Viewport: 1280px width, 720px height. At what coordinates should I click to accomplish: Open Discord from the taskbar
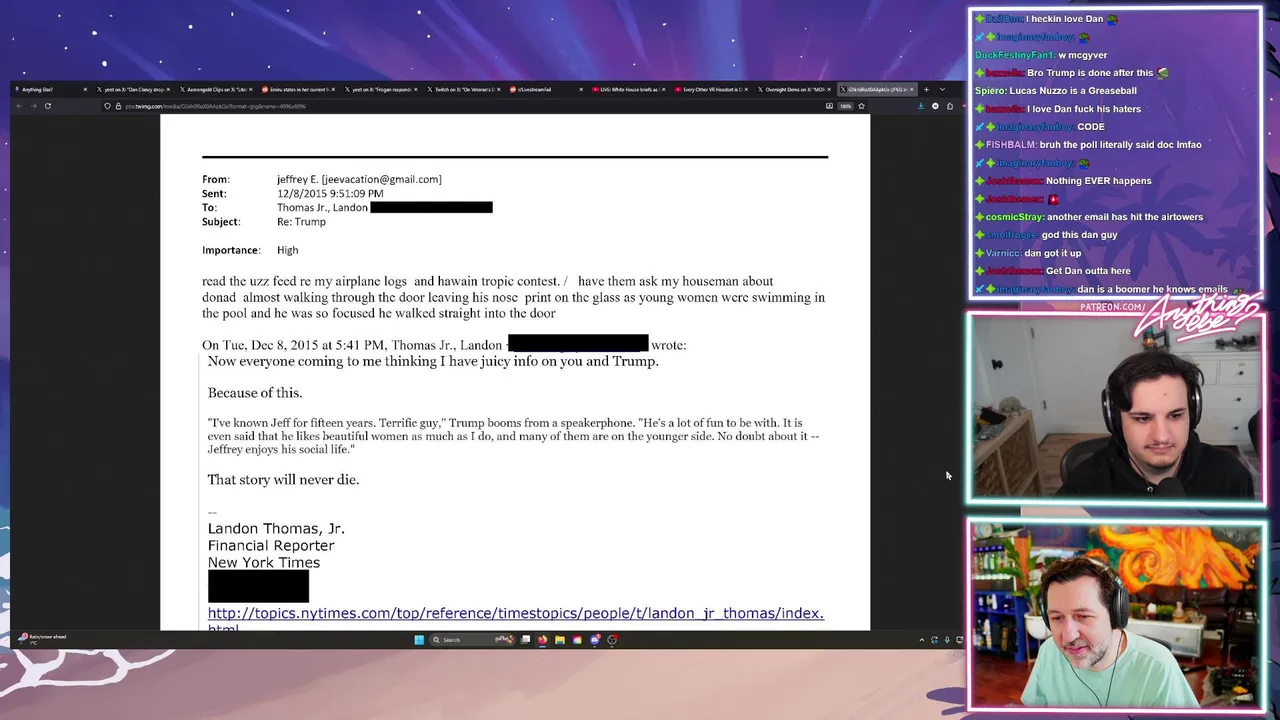(x=595, y=640)
